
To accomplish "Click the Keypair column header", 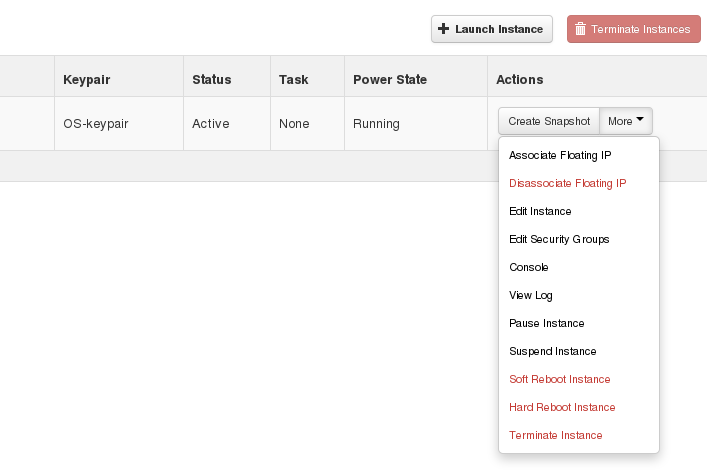I will (x=87, y=79).
